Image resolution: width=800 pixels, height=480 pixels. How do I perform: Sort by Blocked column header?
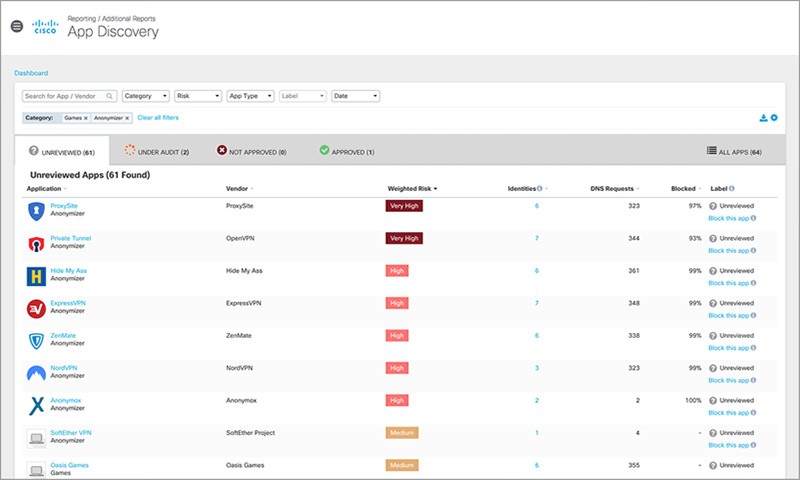pyautogui.click(x=686, y=189)
